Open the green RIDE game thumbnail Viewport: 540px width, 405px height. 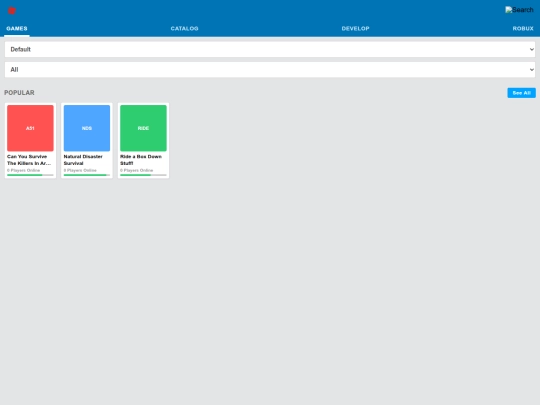point(143,128)
